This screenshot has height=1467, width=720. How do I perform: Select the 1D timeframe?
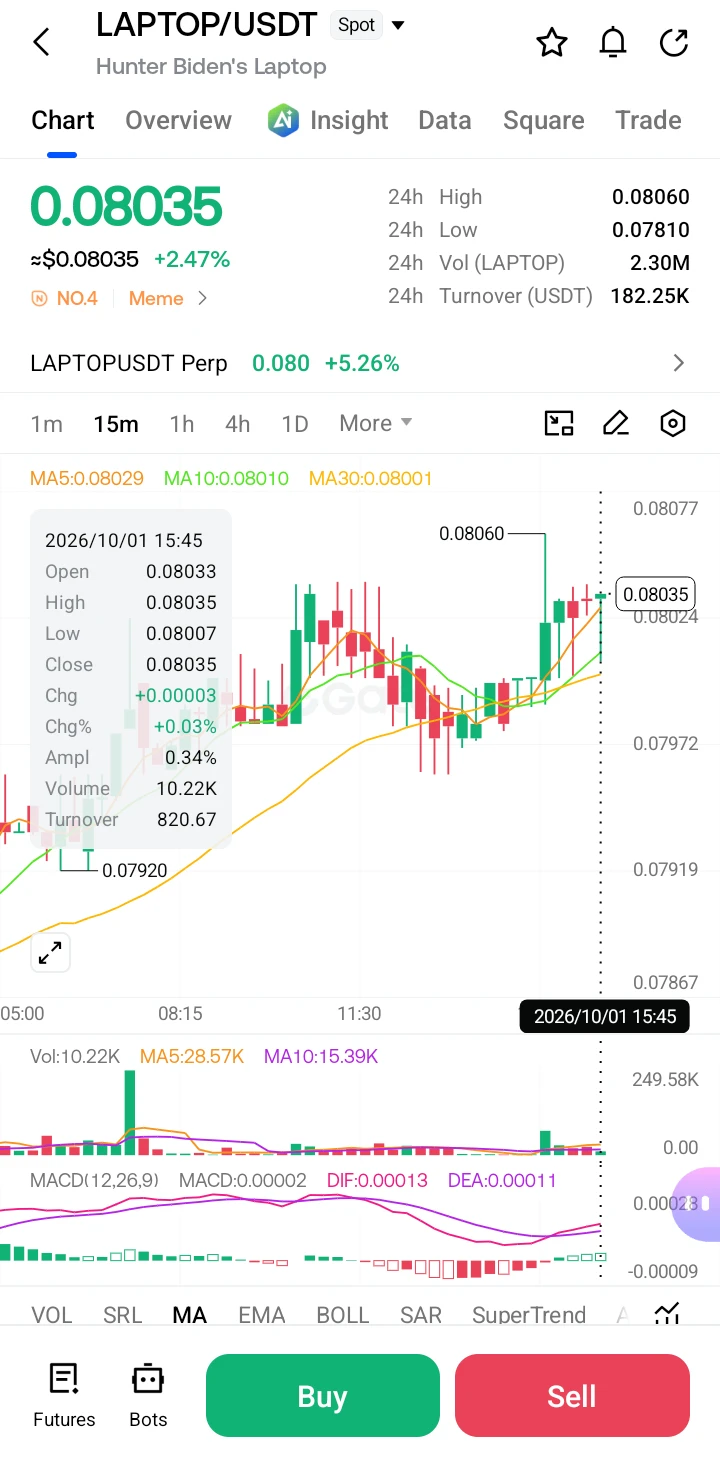[295, 424]
